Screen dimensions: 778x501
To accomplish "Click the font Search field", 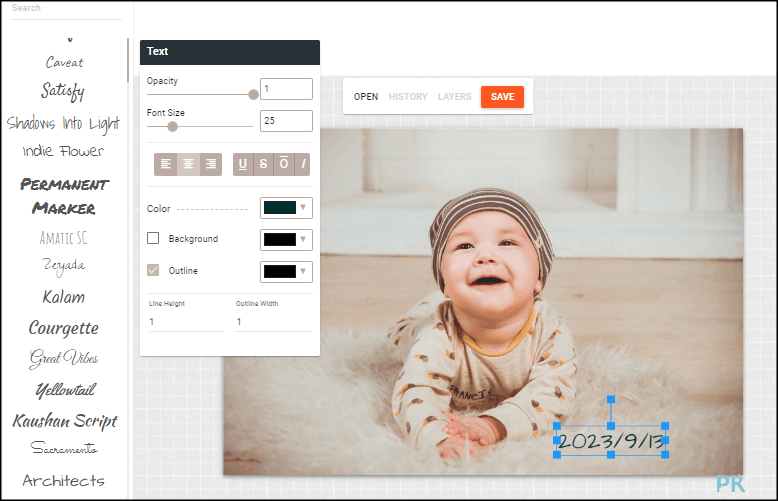I will (66, 9).
